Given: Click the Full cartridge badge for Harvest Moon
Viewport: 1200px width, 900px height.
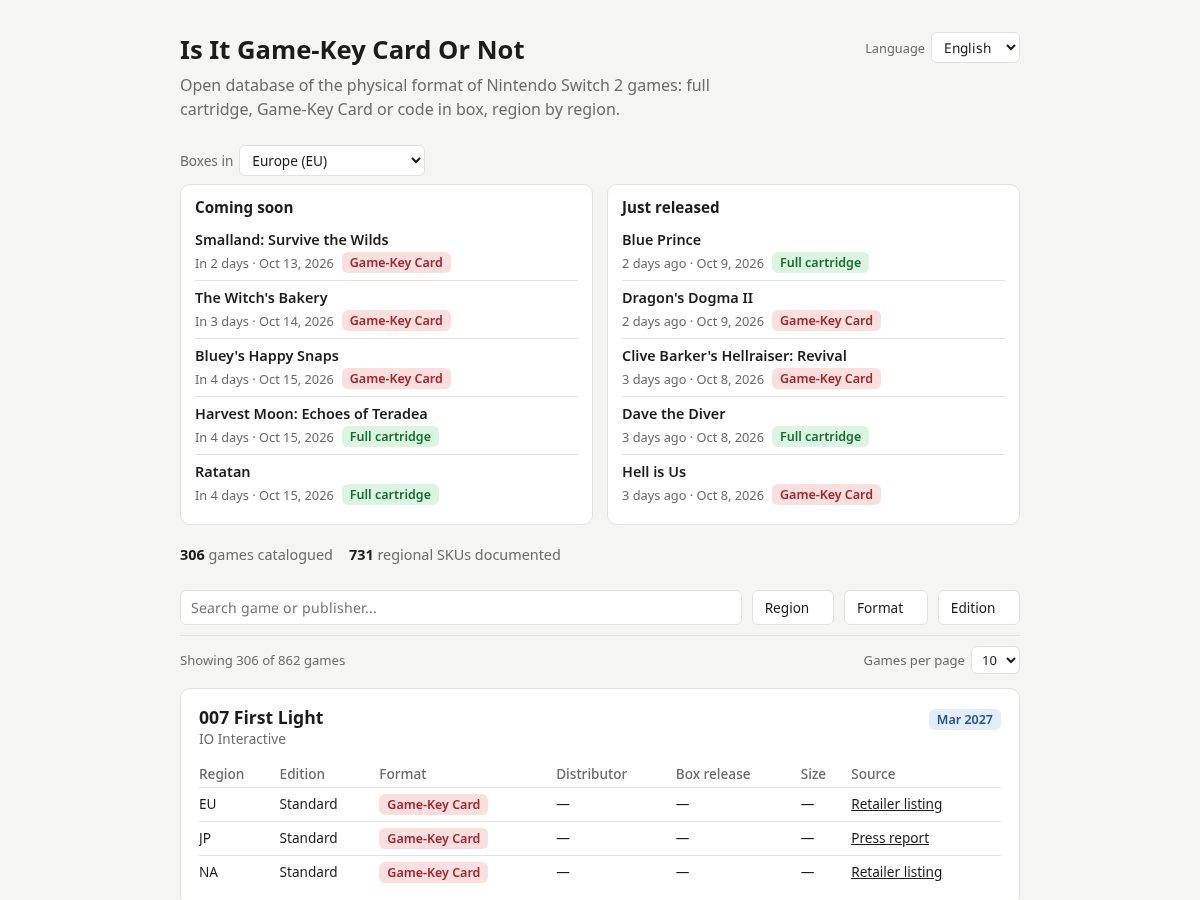Looking at the screenshot, I should point(390,437).
